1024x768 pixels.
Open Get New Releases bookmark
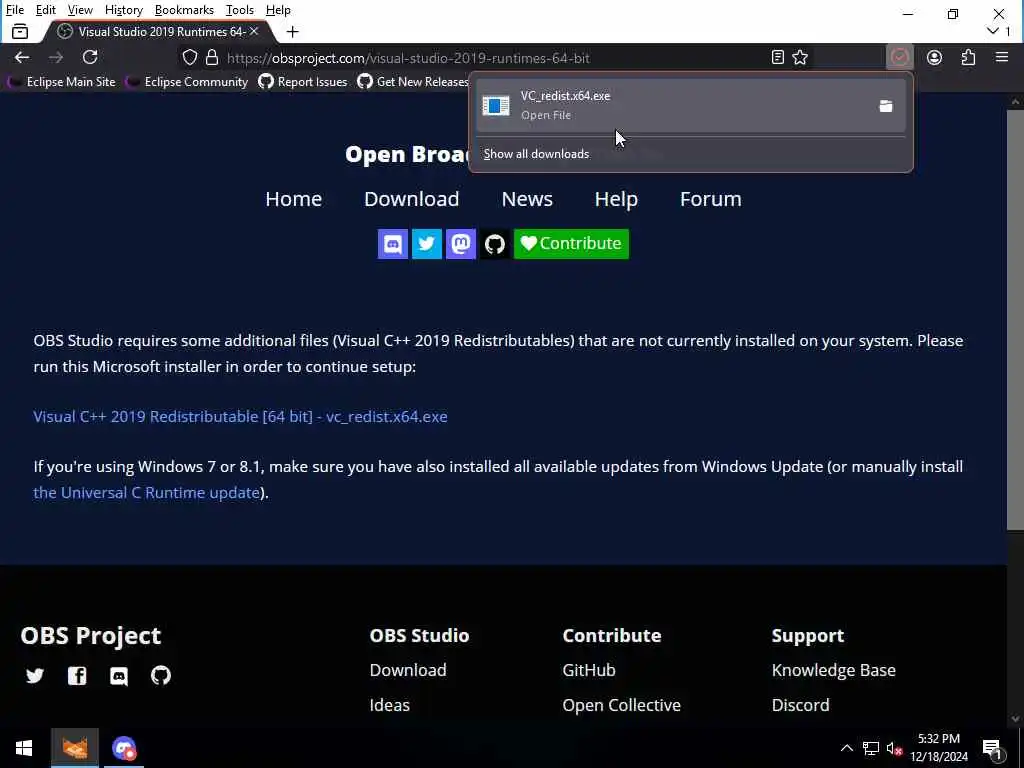pyautogui.click(x=413, y=82)
